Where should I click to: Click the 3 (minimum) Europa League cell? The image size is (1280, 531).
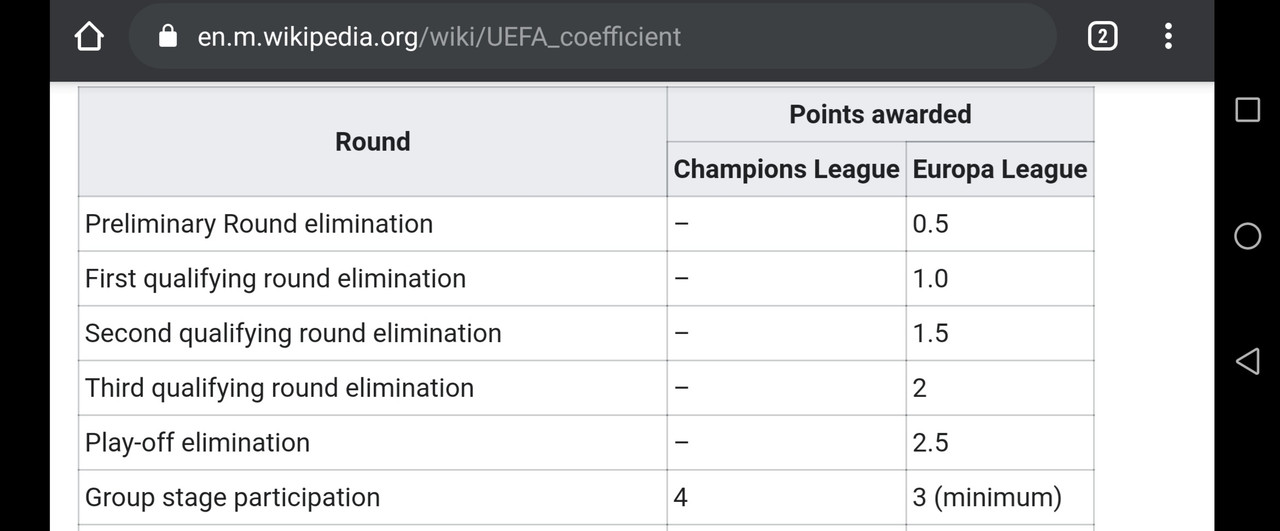click(x=1000, y=497)
